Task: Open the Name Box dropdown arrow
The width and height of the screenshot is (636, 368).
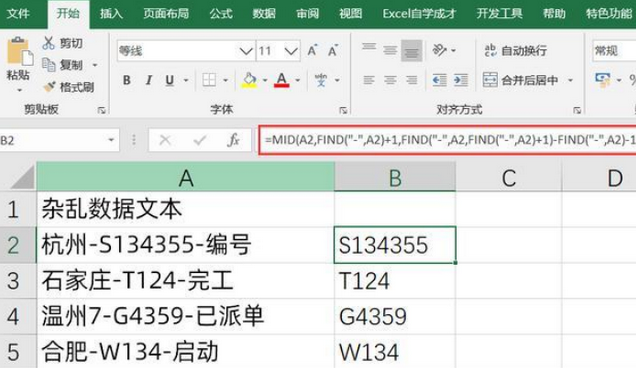Action: (x=111, y=140)
